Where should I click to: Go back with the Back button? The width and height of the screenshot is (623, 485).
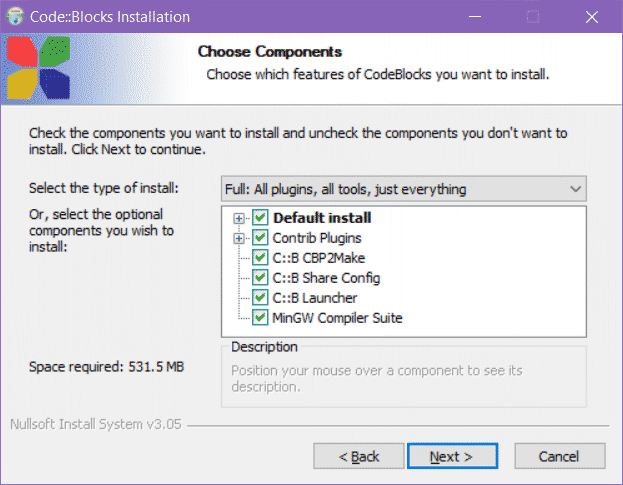tap(358, 456)
